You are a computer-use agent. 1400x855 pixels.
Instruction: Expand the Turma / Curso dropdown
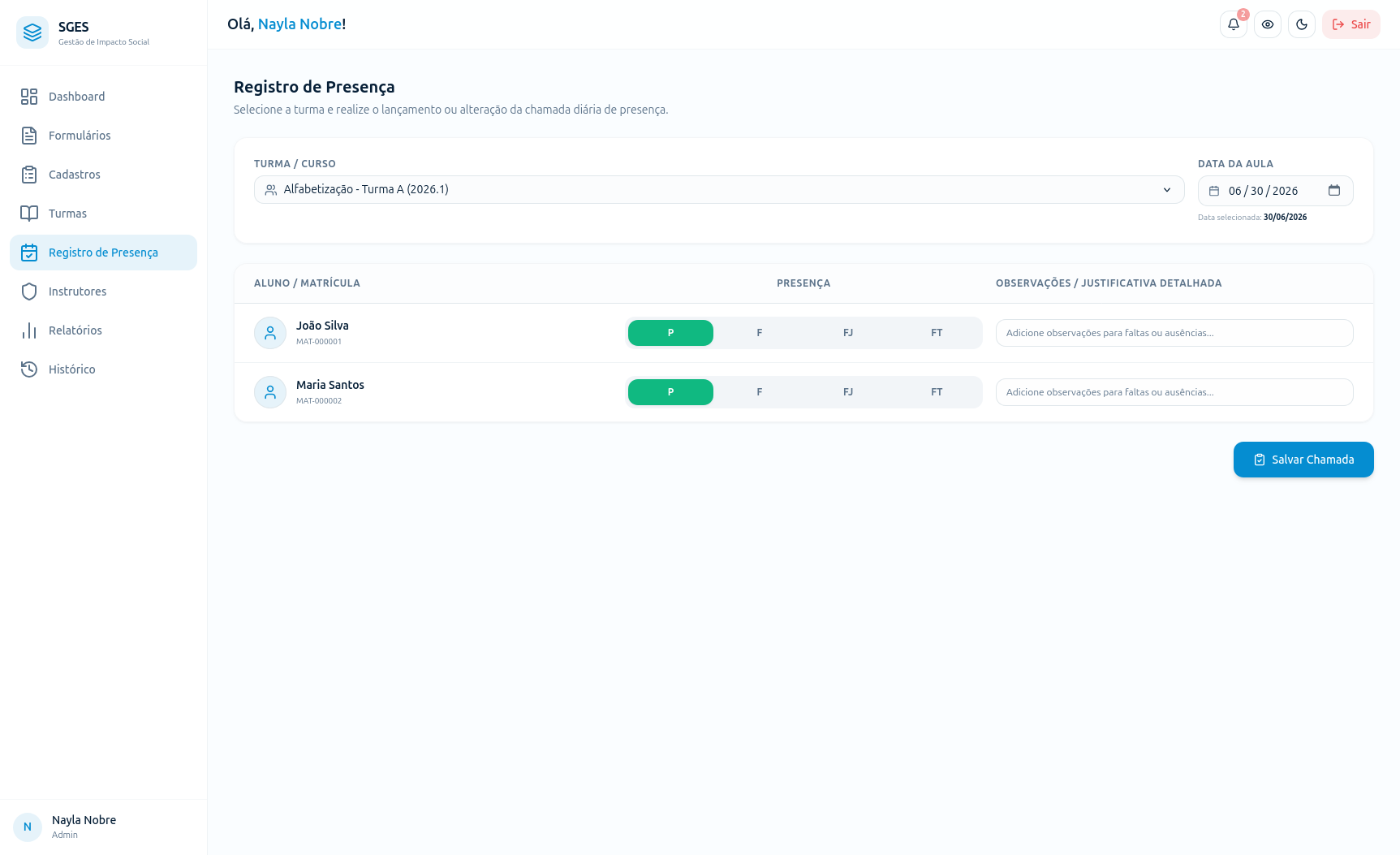click(x=719, y=189)
